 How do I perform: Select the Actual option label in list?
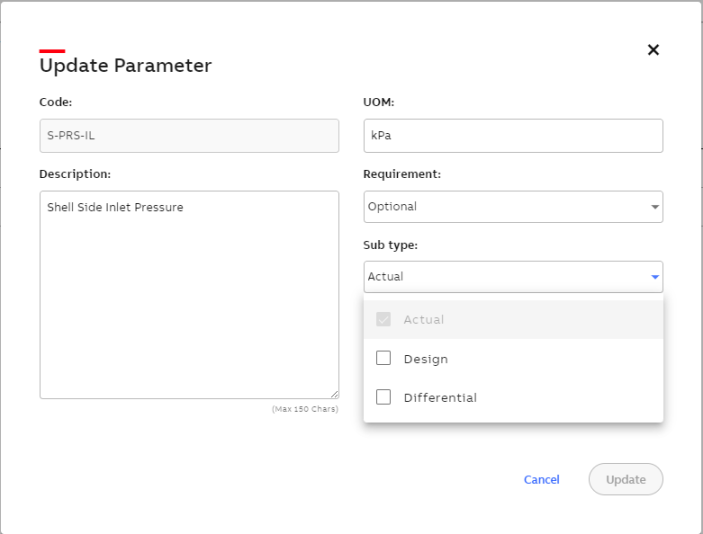[x=424, y=320]
